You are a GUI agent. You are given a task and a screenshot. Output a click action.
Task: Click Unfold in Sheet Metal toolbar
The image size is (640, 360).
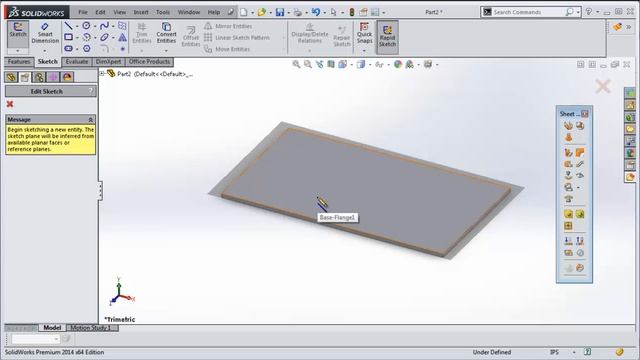(x=568, y=241)
